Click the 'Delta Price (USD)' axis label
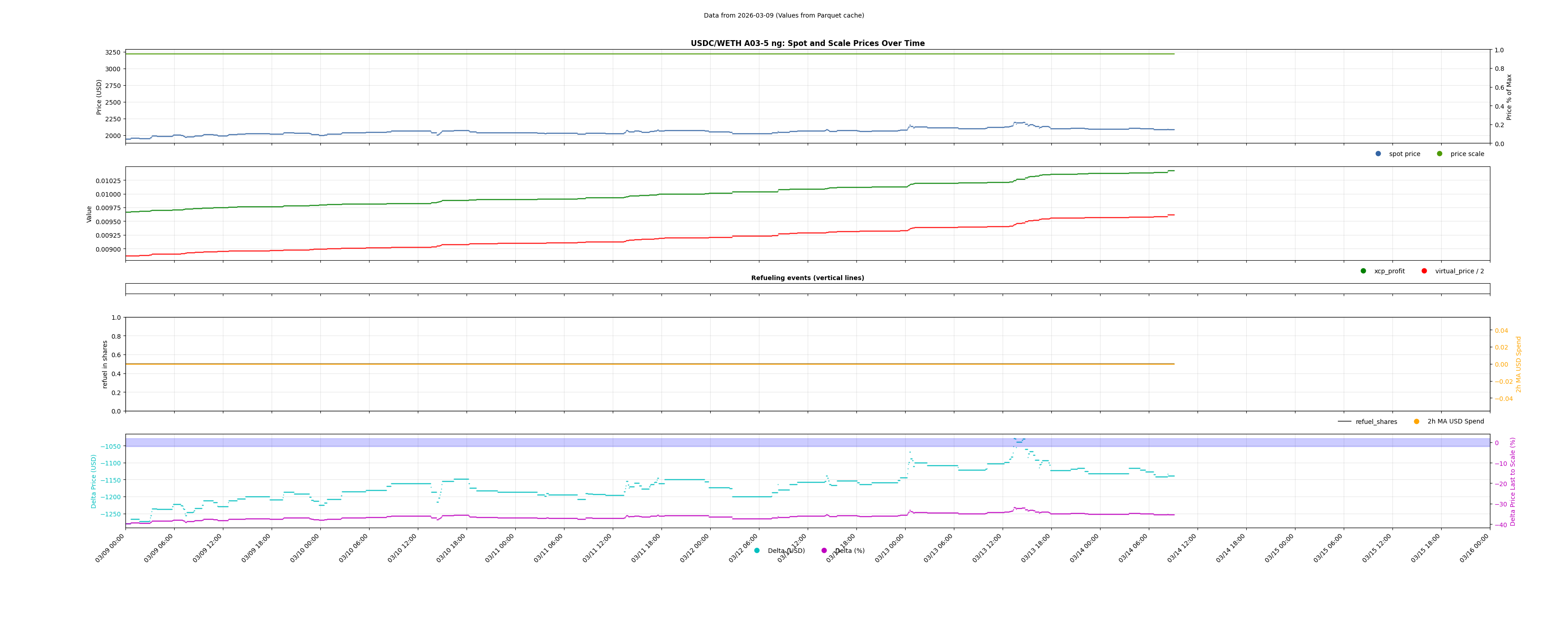Screen dimensions: 1568x621 pos(94,481)
